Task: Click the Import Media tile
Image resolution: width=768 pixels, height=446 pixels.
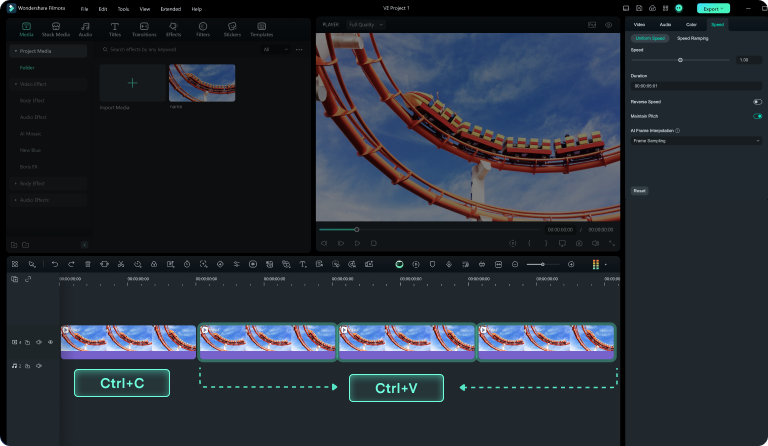Action: pyautogui.click(x=133, y=83)
